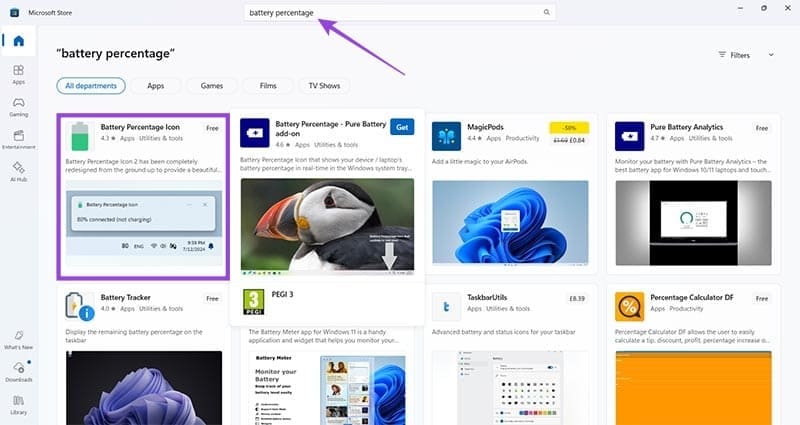Select the Apps filter tab
The width and height of the screenshot is (800, 425).
156,86
